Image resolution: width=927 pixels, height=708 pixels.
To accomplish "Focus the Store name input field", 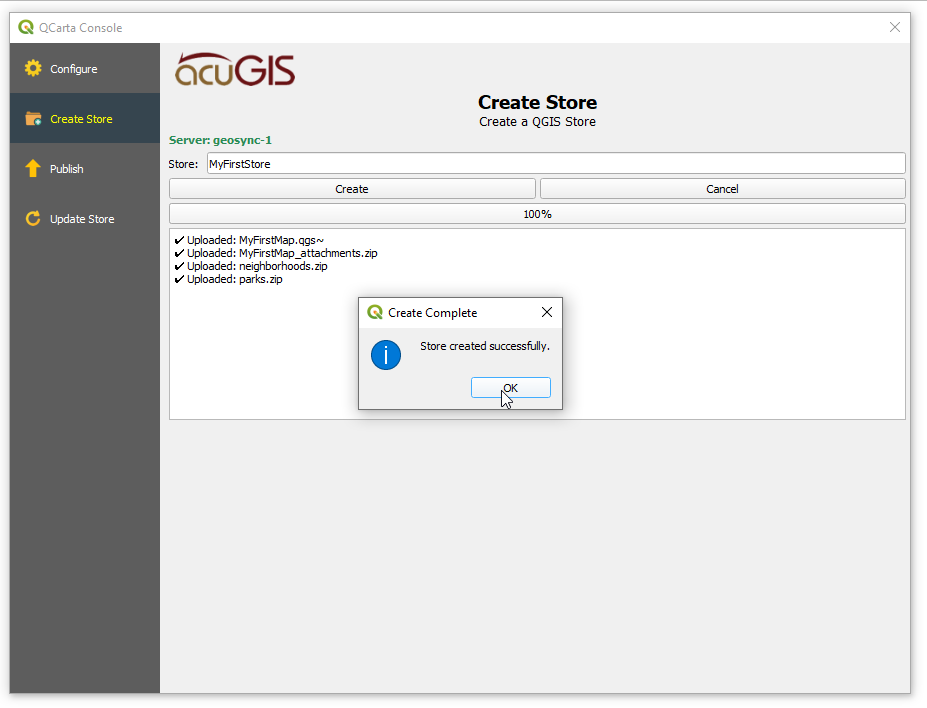I will click(x=556, y=164).
